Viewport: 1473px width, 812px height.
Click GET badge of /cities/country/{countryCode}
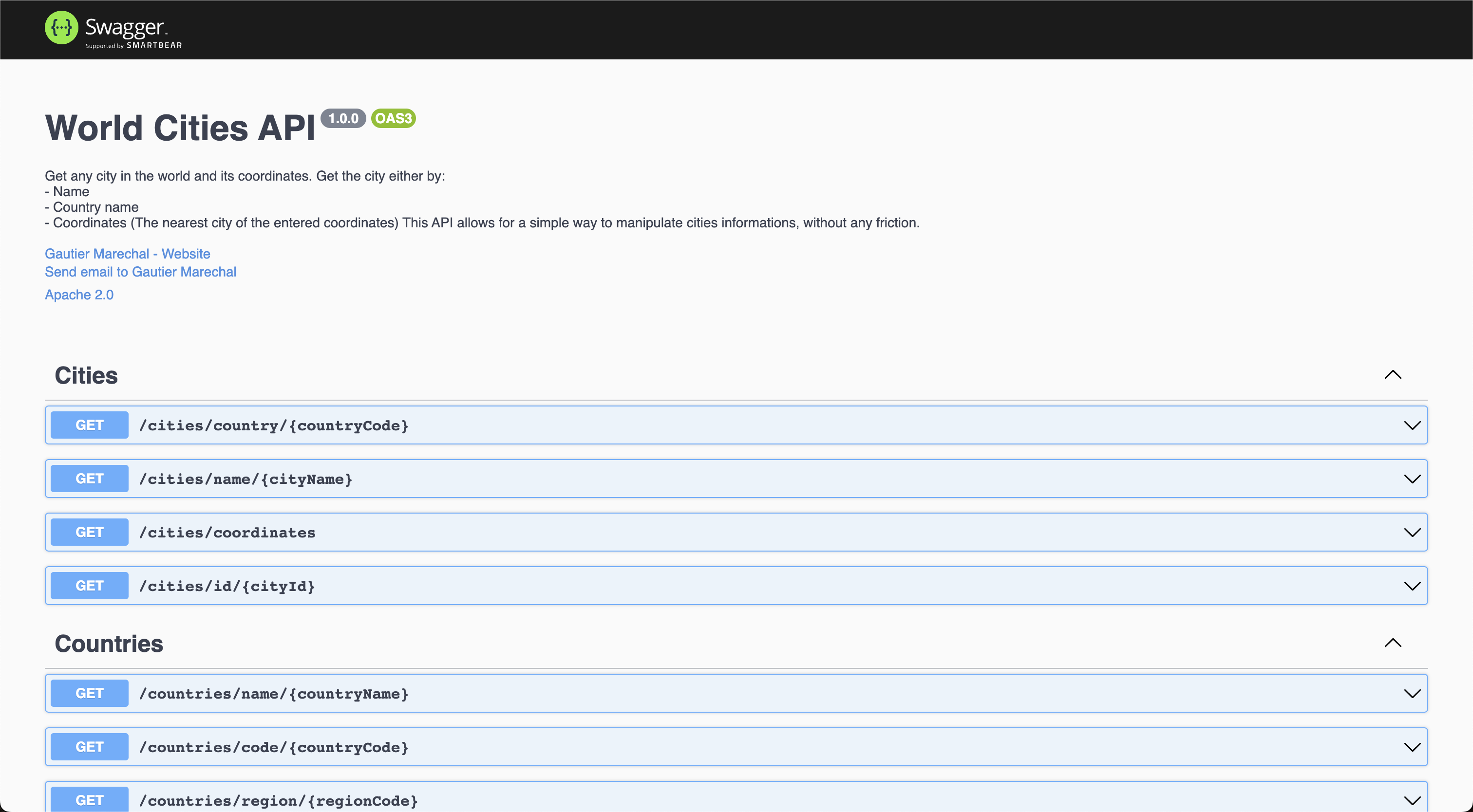90,425
